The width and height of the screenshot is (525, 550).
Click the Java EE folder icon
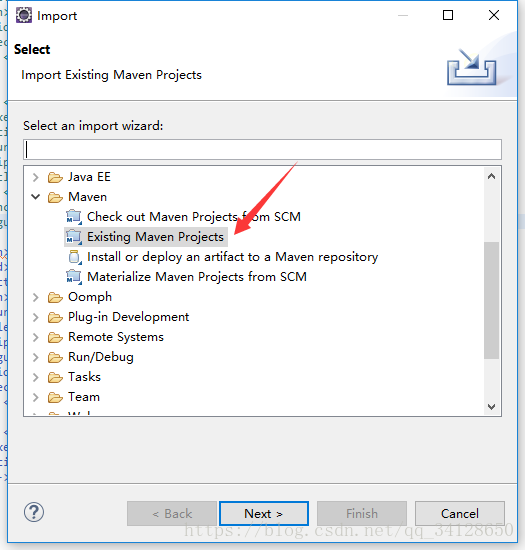(x=55, y=177)
